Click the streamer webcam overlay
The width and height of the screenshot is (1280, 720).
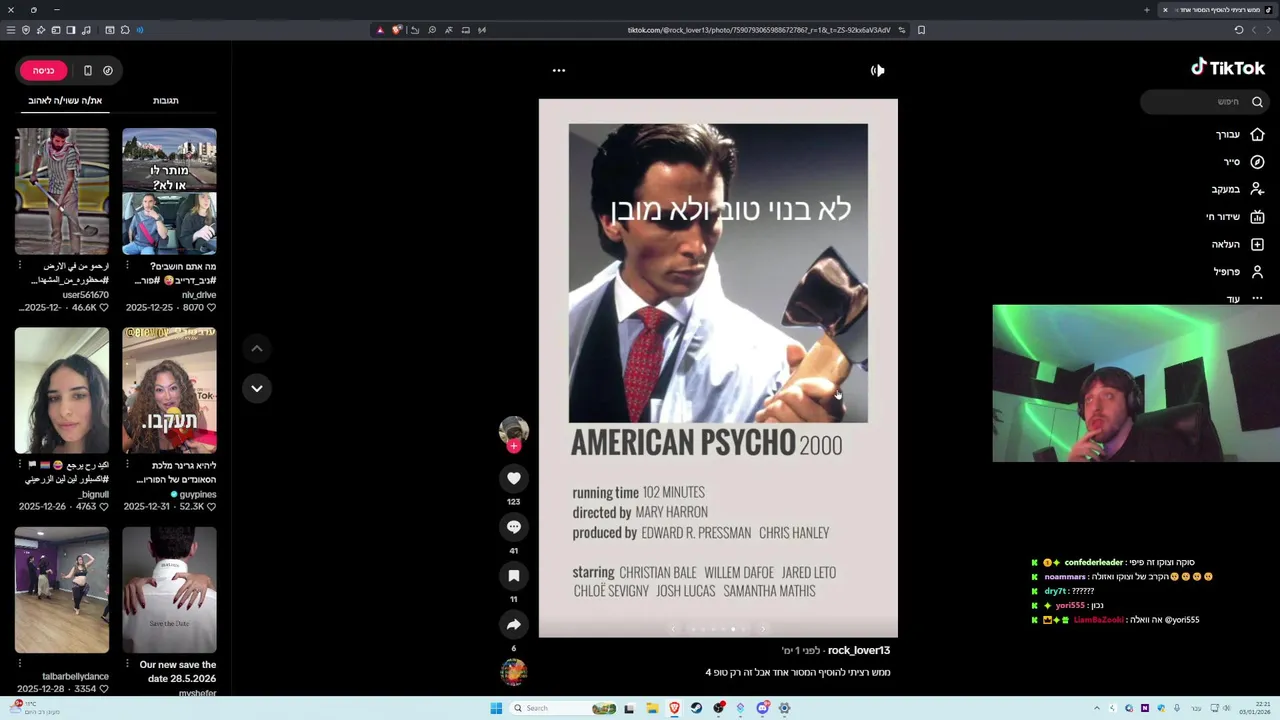coord(1136,384)
